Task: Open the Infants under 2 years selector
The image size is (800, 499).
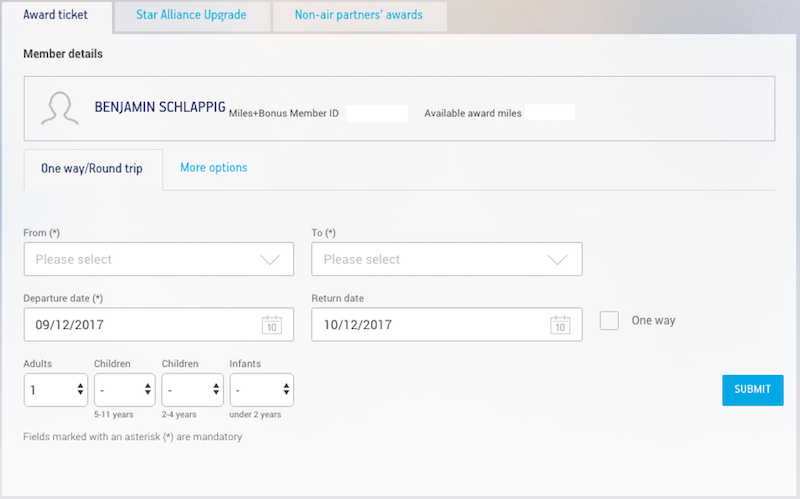Action: tap(262, 390)
